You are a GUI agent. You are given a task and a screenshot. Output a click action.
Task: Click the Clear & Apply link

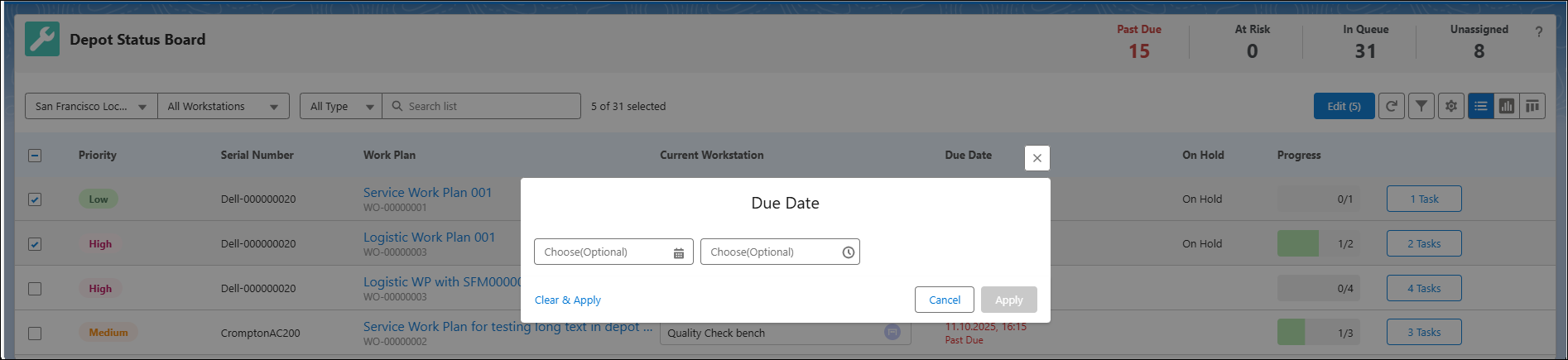coord(568,300)
